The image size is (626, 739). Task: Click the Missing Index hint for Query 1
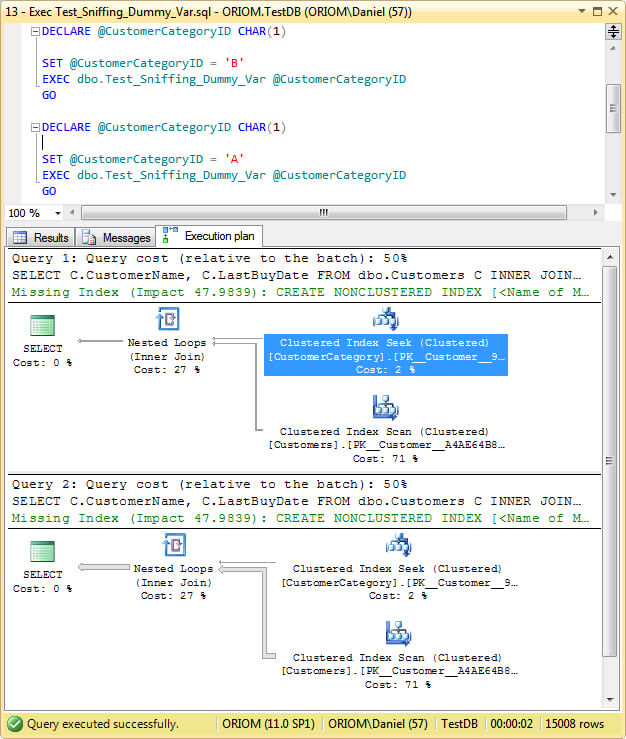300,292
